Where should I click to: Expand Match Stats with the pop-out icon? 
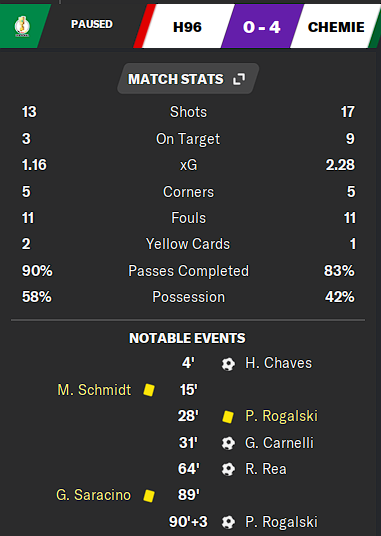tap(239, 79)
